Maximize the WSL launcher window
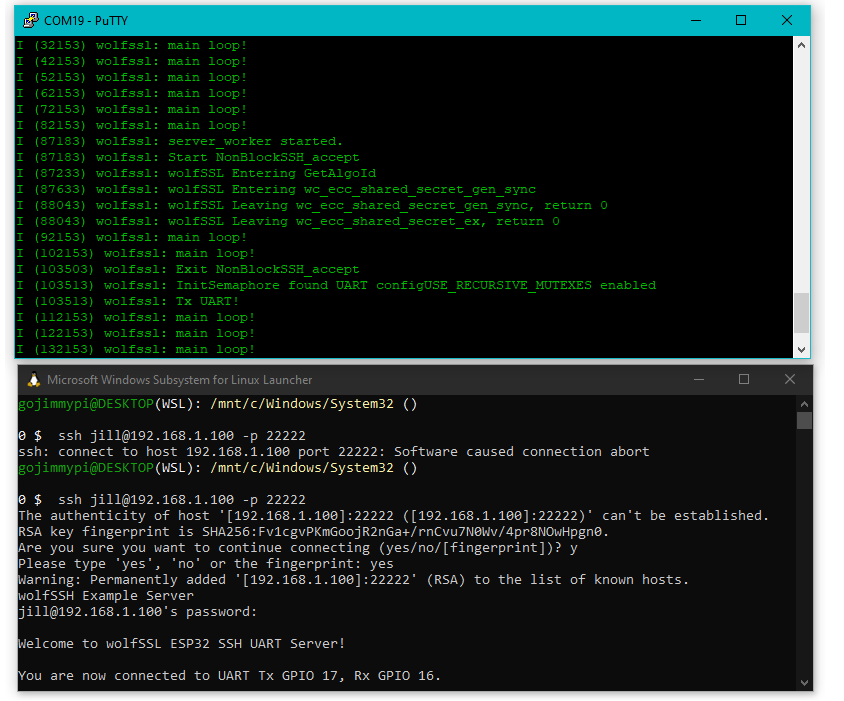This screenshot has width=844, height=701. click(743, 379)
